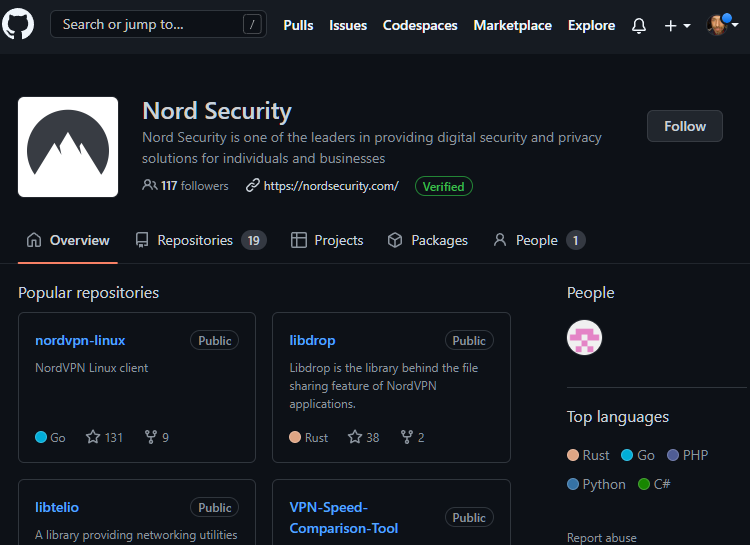750x545 pixels.
Task: Click the Nord Security mountain logo
Action: [x=68, y=147]
